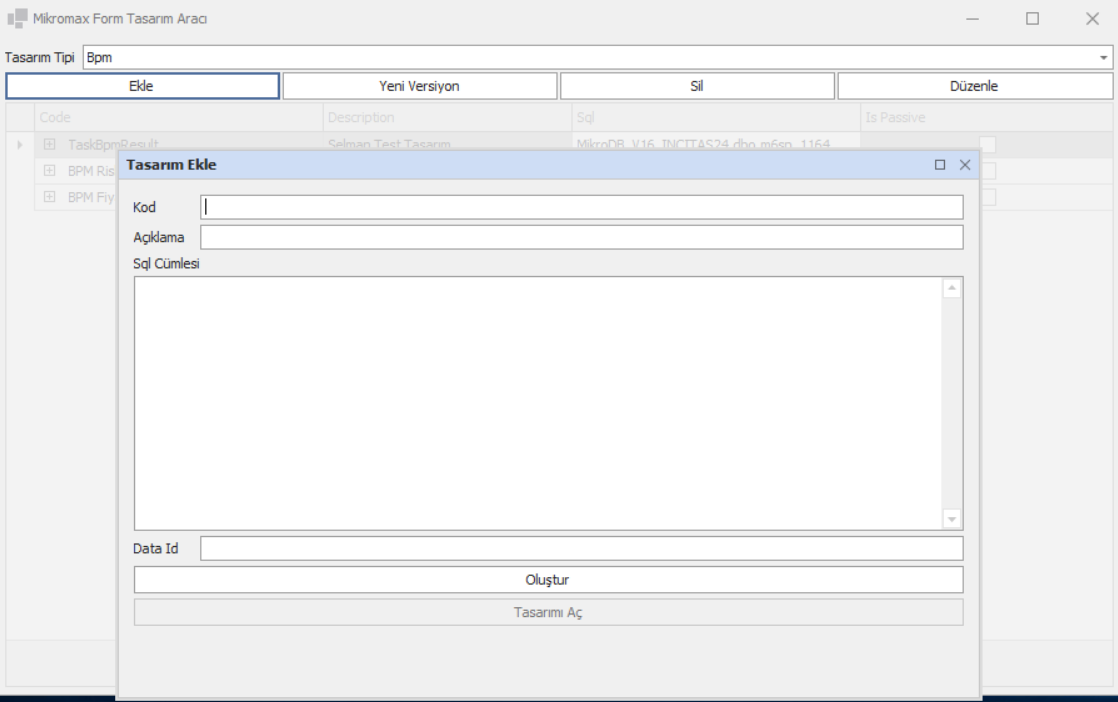The width and height of the screenshot is (1118, 702).
Task: Click the Yeni Versiyon button
Action: 419,86
